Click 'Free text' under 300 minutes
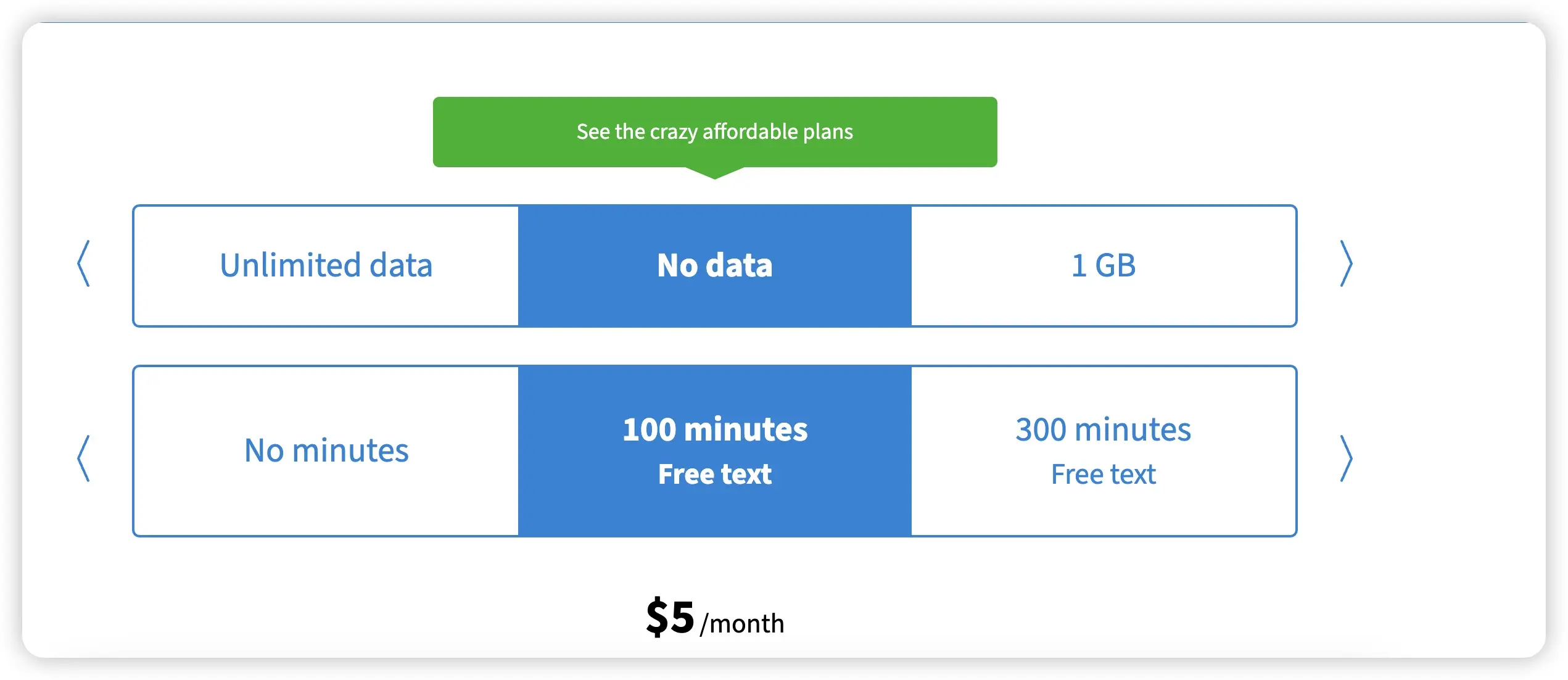Viewport: 1568px width, 680px height. click(x=1103, y=474)
